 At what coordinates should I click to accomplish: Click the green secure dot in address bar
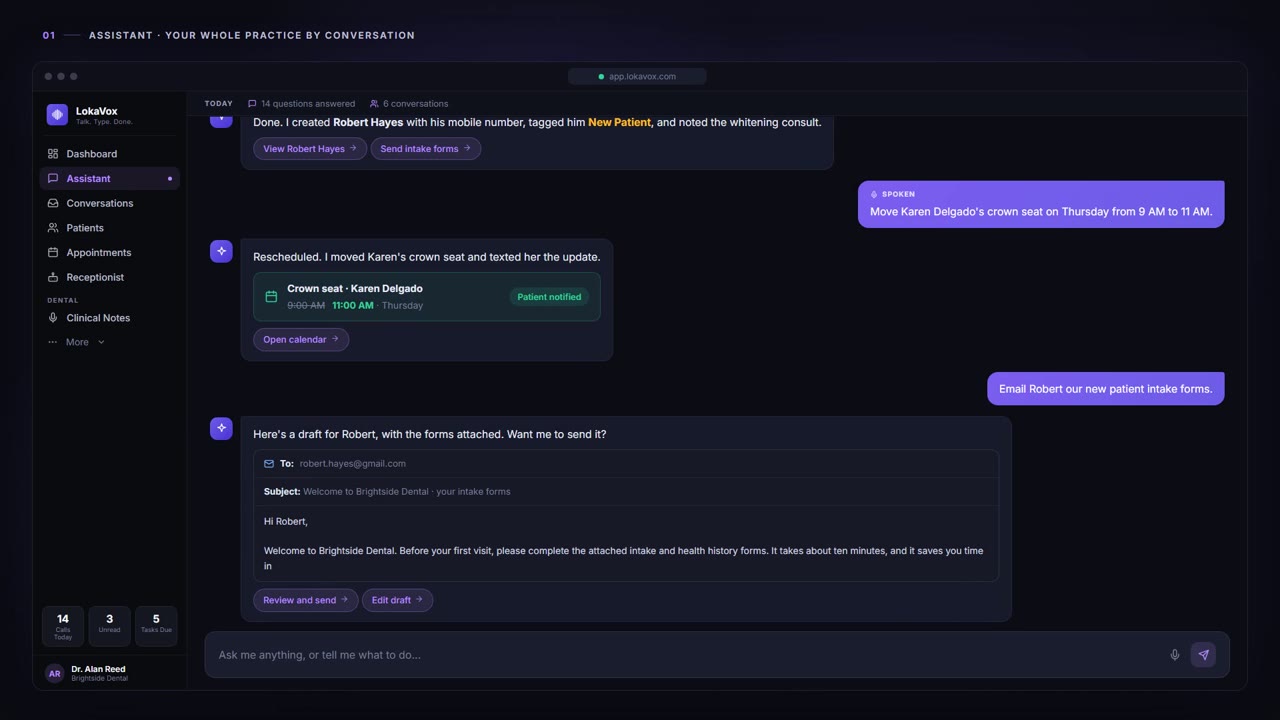(601, 77)
